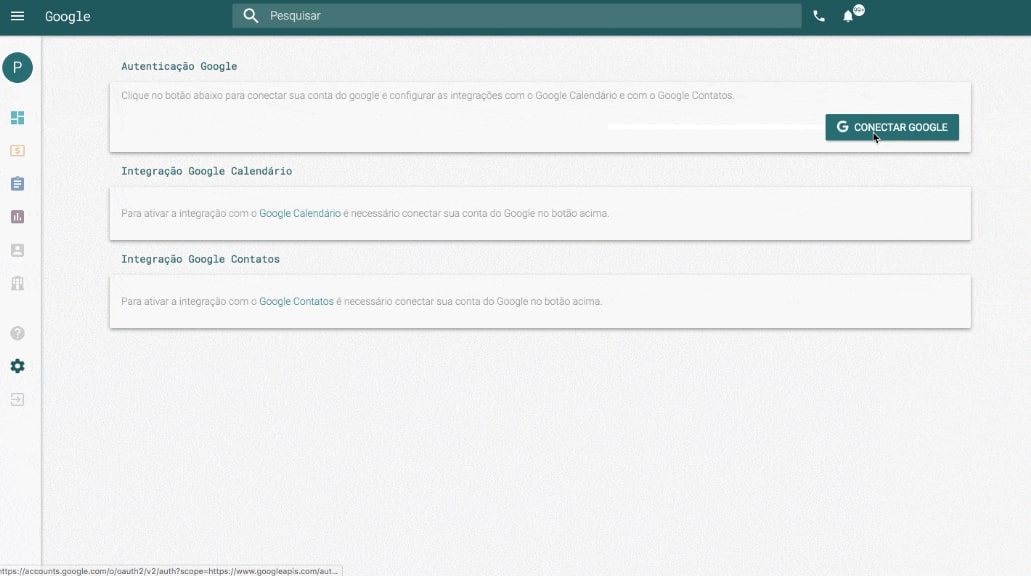This screenshot has width=1031, height=576.
Task: Click the text starting 'Clique no botão abaixo'
Action: (427, 95)
